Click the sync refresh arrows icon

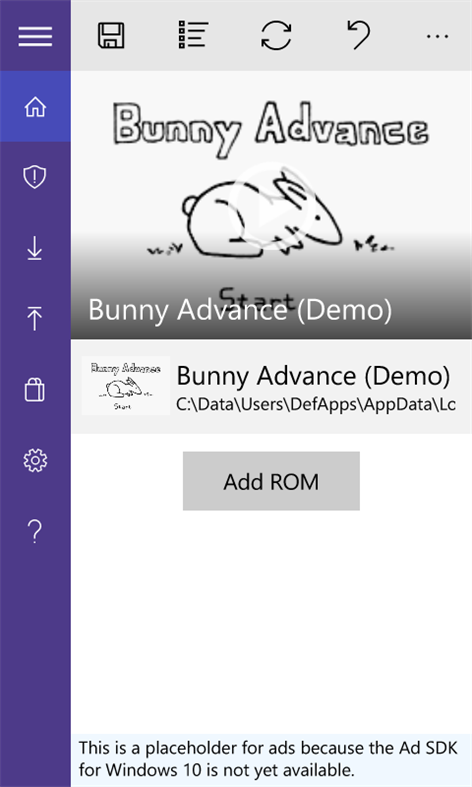276,35
